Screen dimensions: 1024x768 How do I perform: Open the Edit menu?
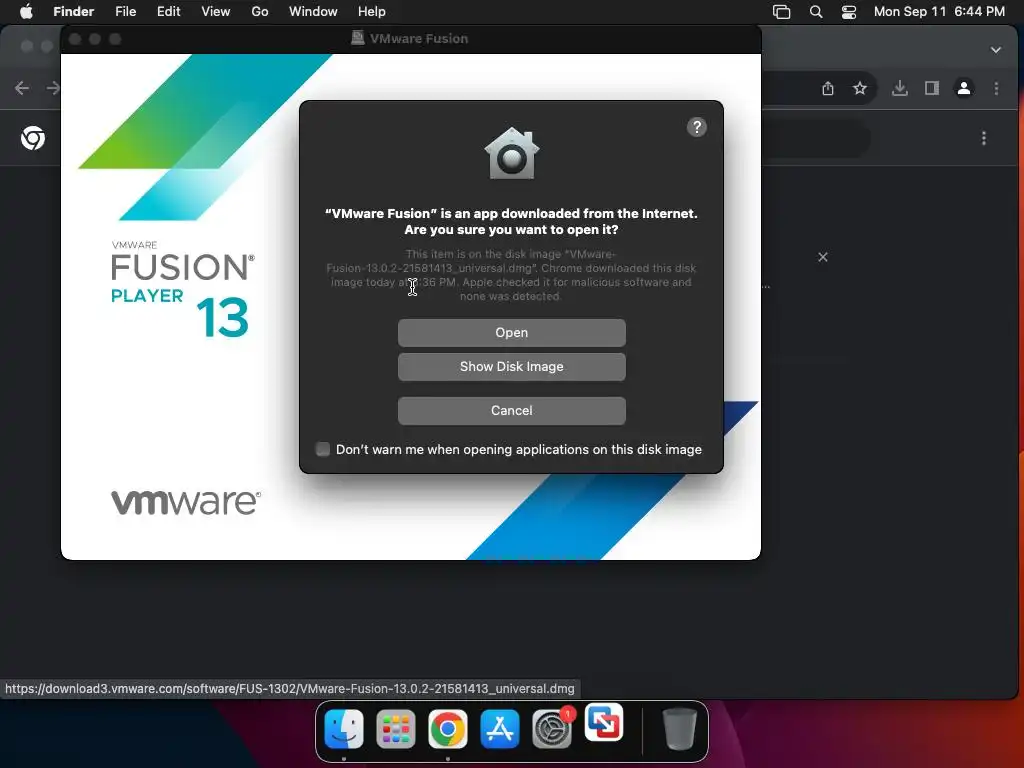click(x=168, y=12)
